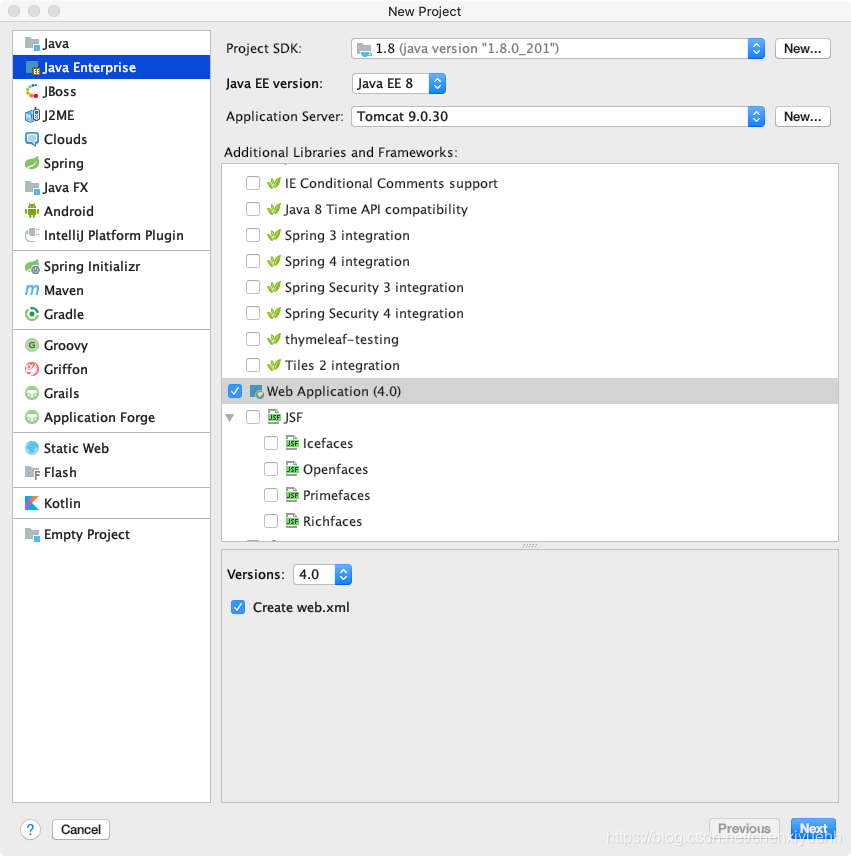The image size is (851, 856).
Task: Enable the JSF framework checkbox
Action: [x=253, y=418]
